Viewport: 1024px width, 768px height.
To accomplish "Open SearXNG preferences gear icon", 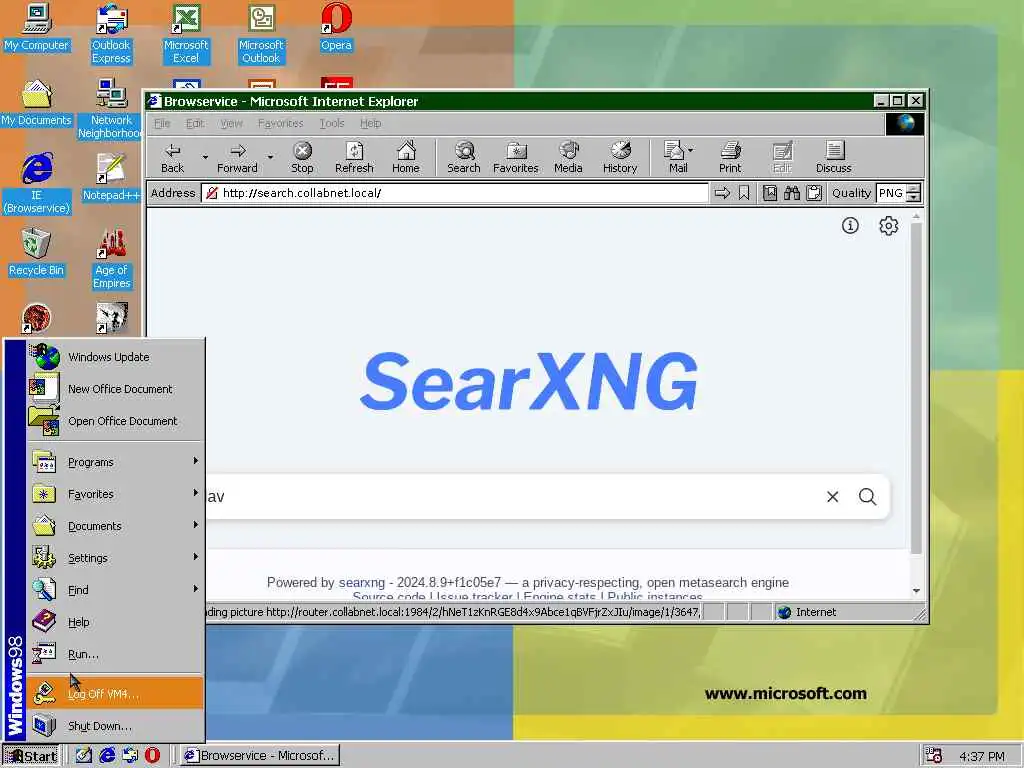I will coord(888,225).
